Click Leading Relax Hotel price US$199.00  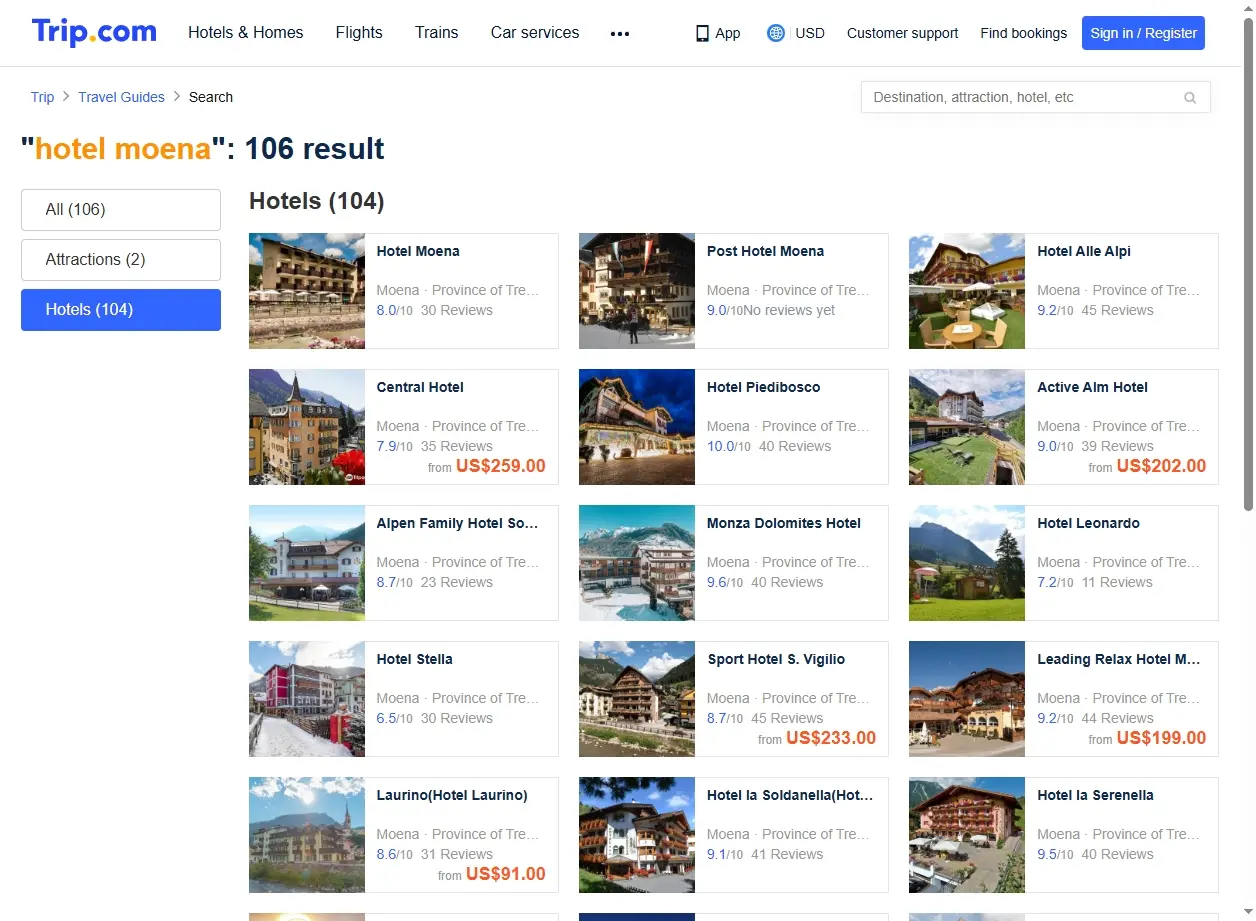(1161, 738)
